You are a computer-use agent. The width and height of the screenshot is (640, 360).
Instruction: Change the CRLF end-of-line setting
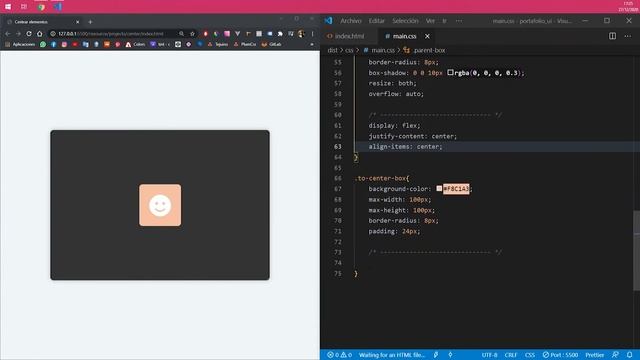click(511, 355)
